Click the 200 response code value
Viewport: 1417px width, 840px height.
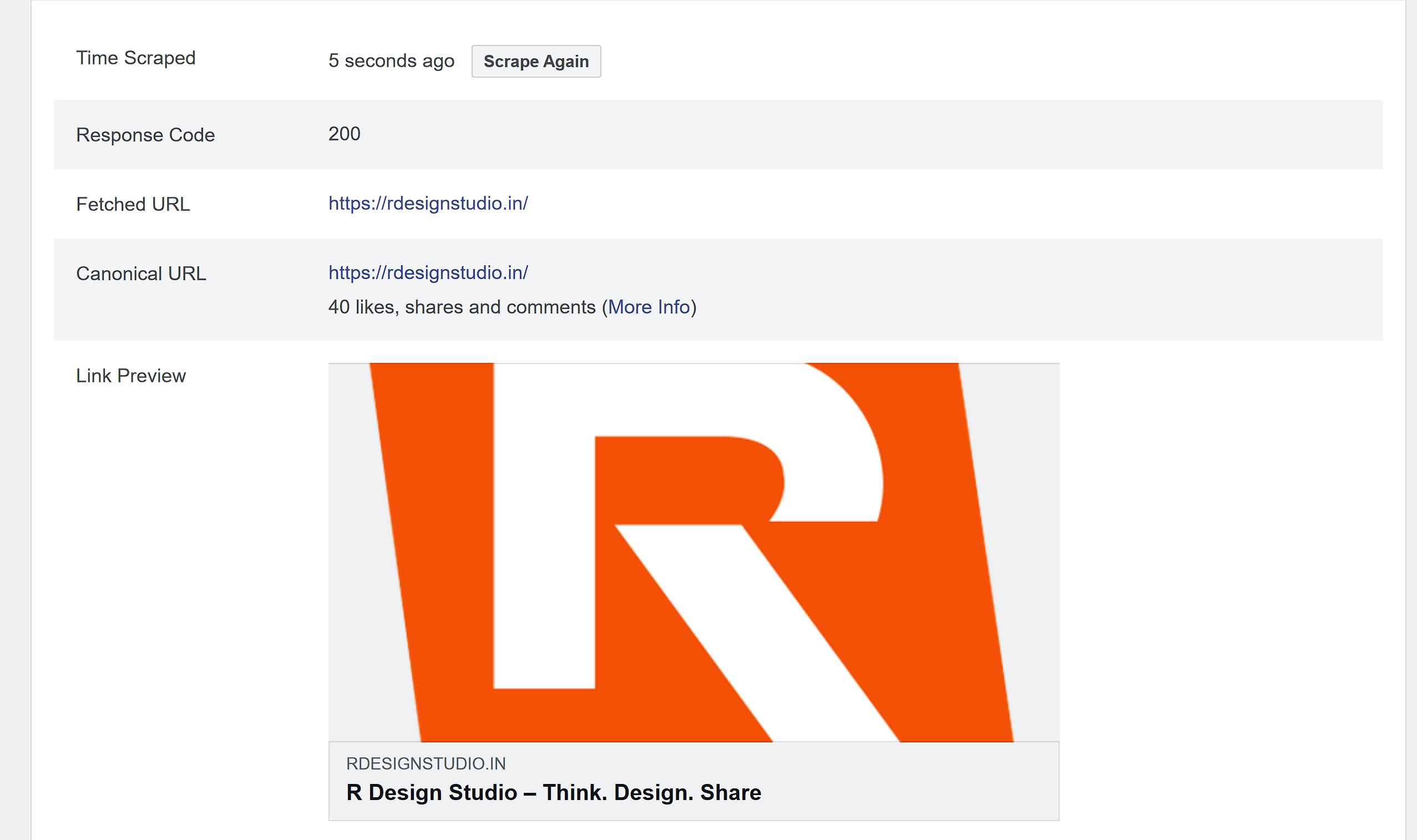click(344, 134)
